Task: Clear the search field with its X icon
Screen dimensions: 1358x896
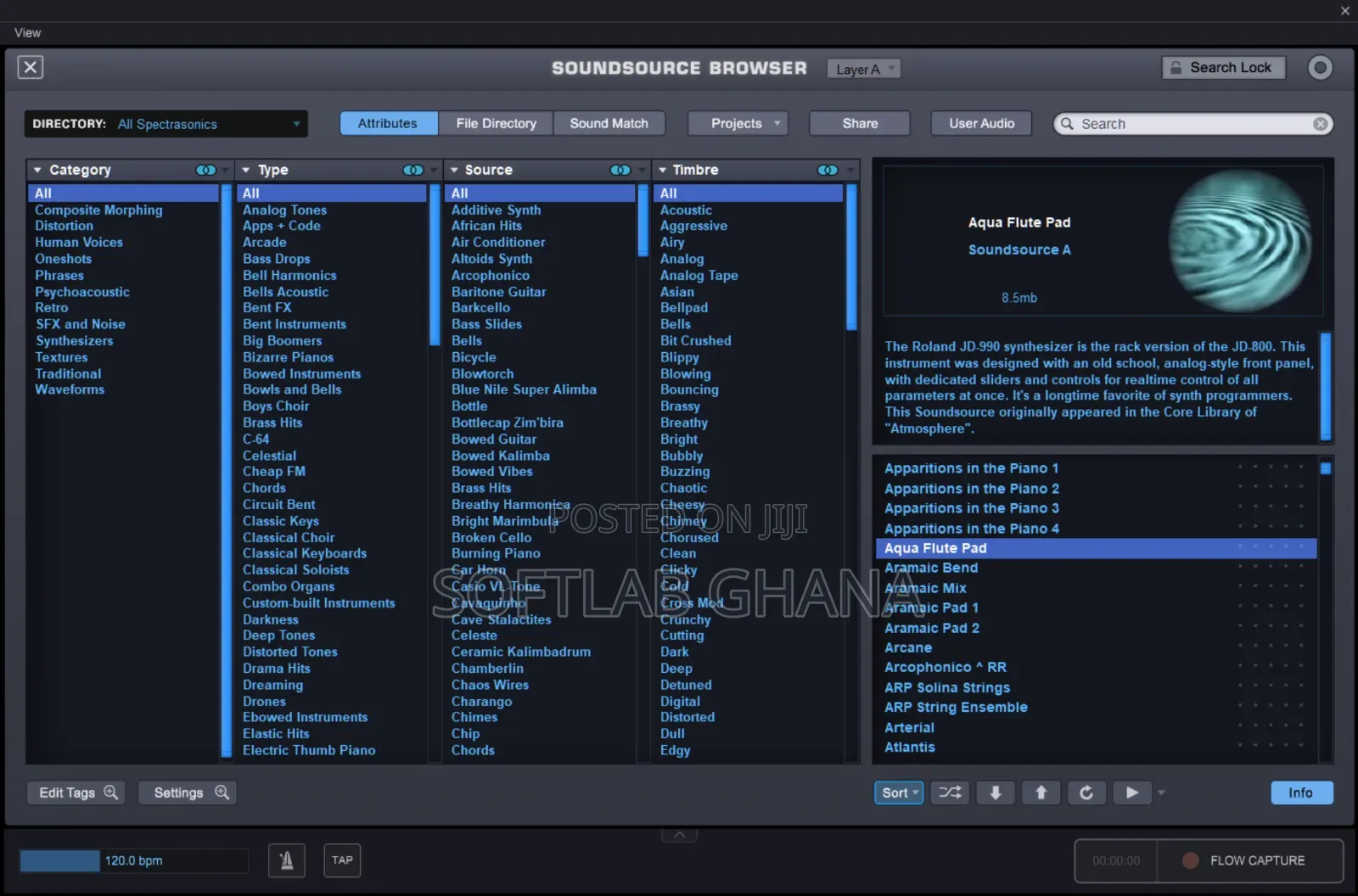Action: tap(1320, 124)
